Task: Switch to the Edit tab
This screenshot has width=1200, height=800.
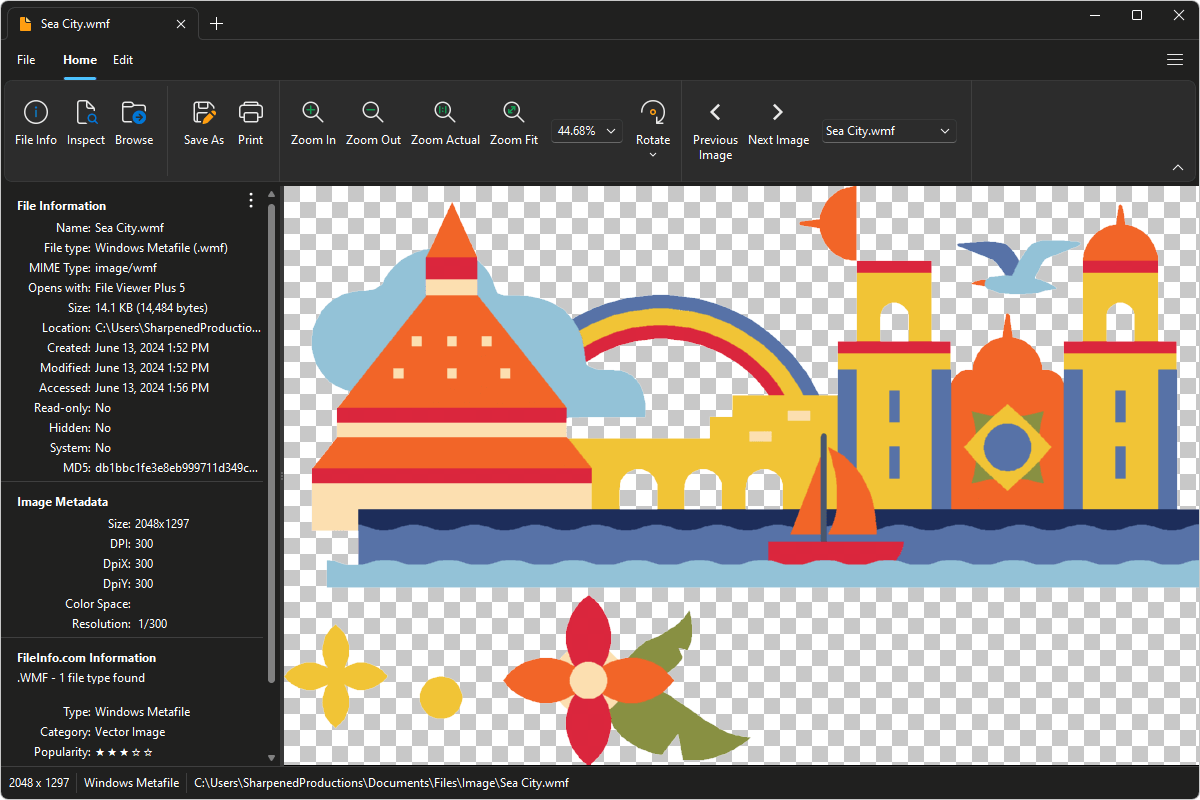Action: [123, 60]
